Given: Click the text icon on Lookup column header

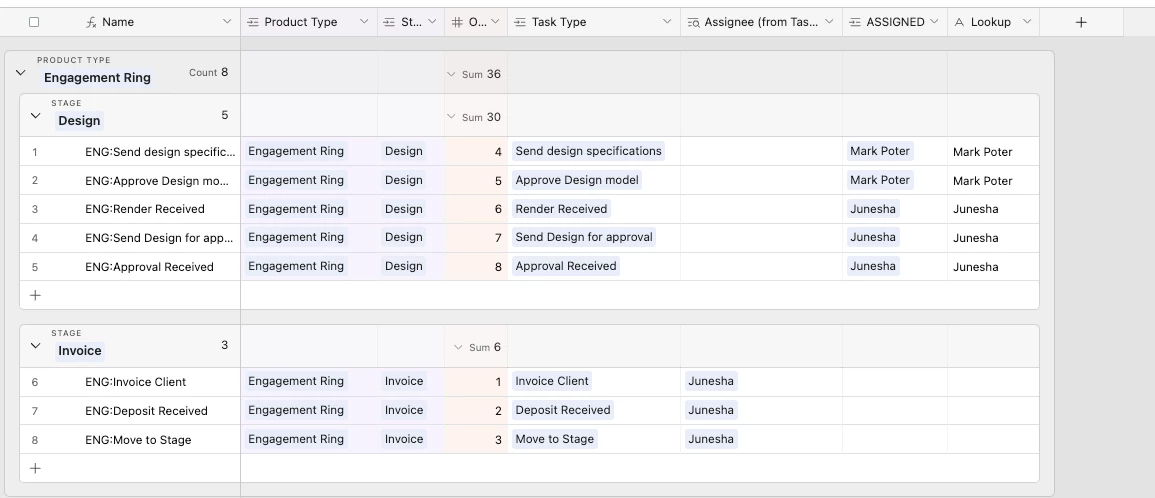Looking at the screenshot, I should 959,22.
